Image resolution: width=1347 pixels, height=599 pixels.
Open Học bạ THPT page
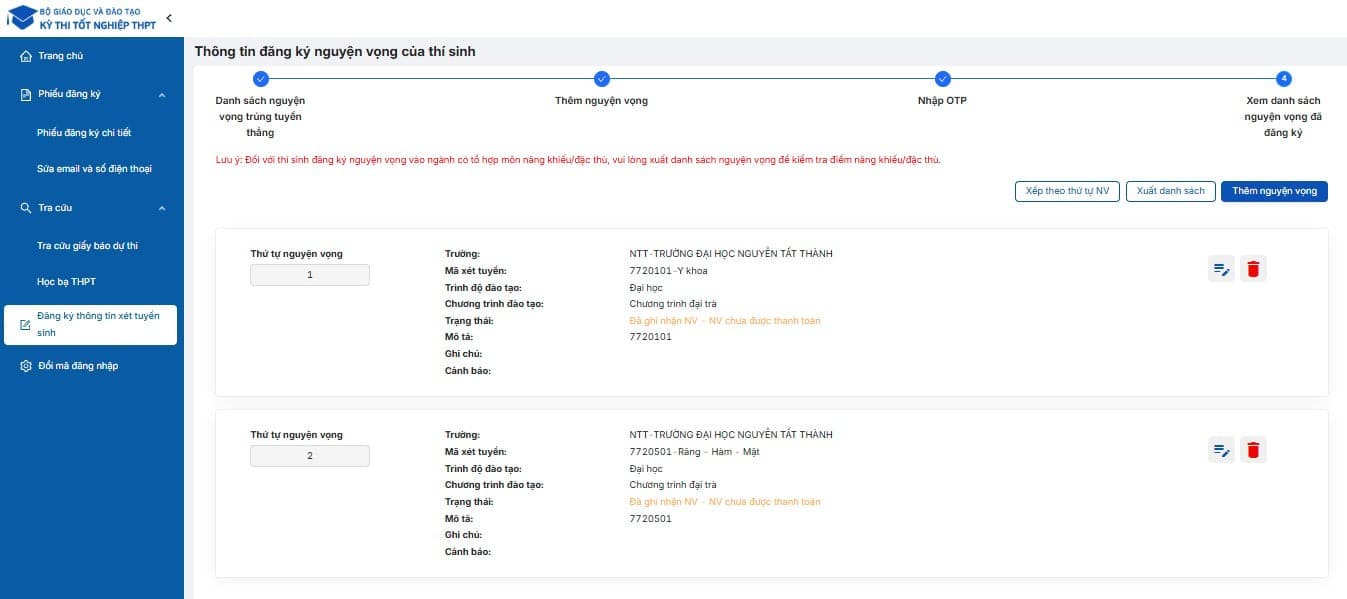click(x=66, y=282)
